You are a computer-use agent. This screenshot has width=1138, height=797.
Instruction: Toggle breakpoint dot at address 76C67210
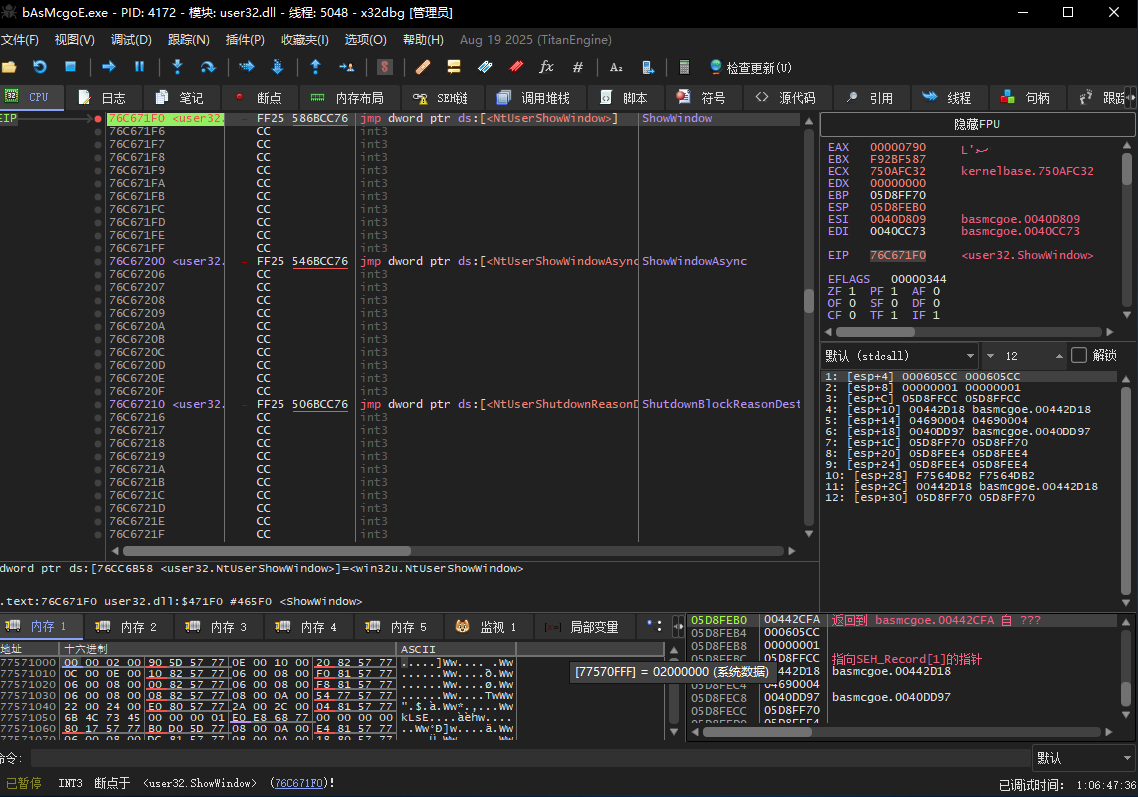pyautogui.click(x=98, y=404)
